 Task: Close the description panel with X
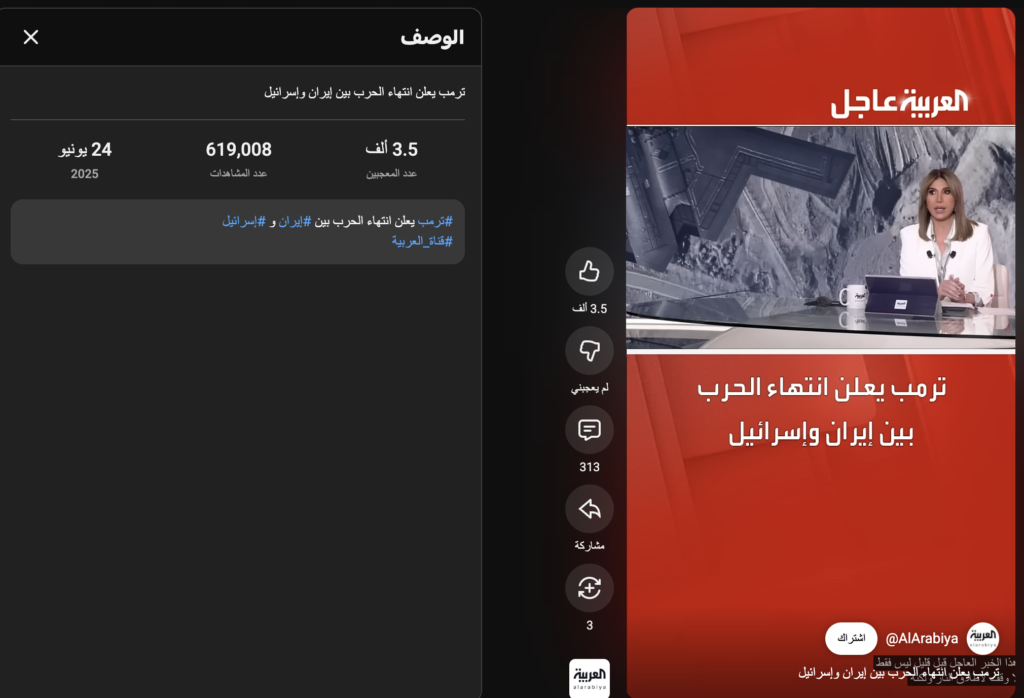click(31, 37)
